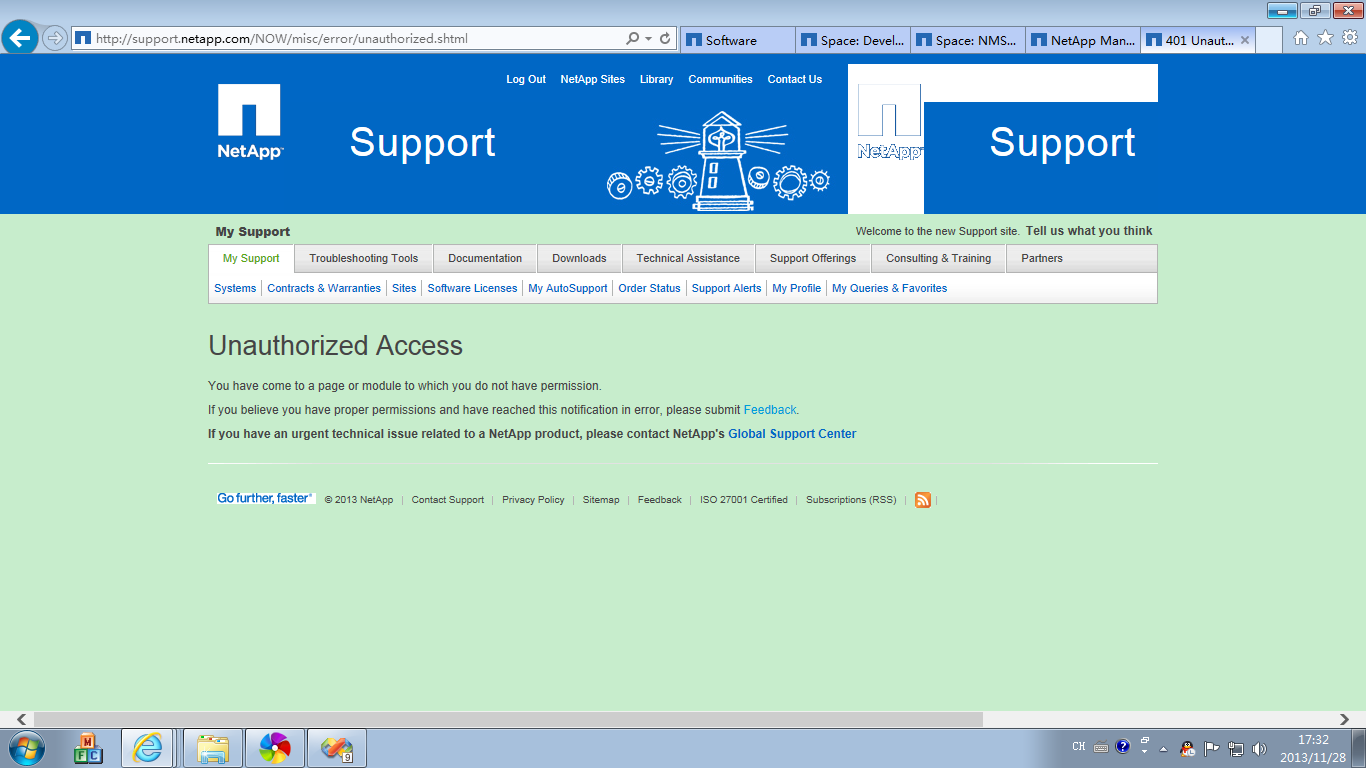Click the volume speaker tray icon
1366x768 pixels.
coord(1259,748)
